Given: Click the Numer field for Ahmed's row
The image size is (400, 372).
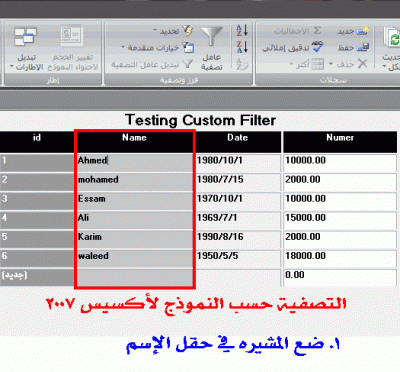Looking at the screenshot, I should click(340, 163).
